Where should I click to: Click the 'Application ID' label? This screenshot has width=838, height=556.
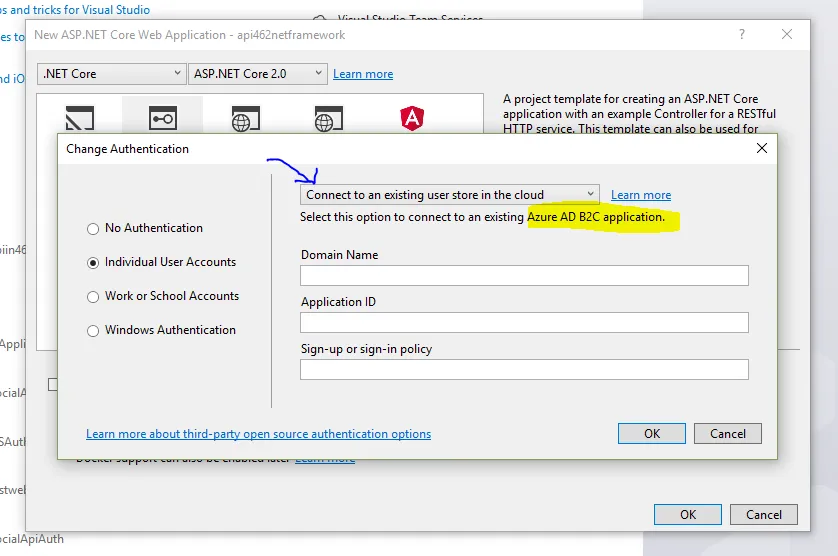pyautogui.click(x=338, y=302)
